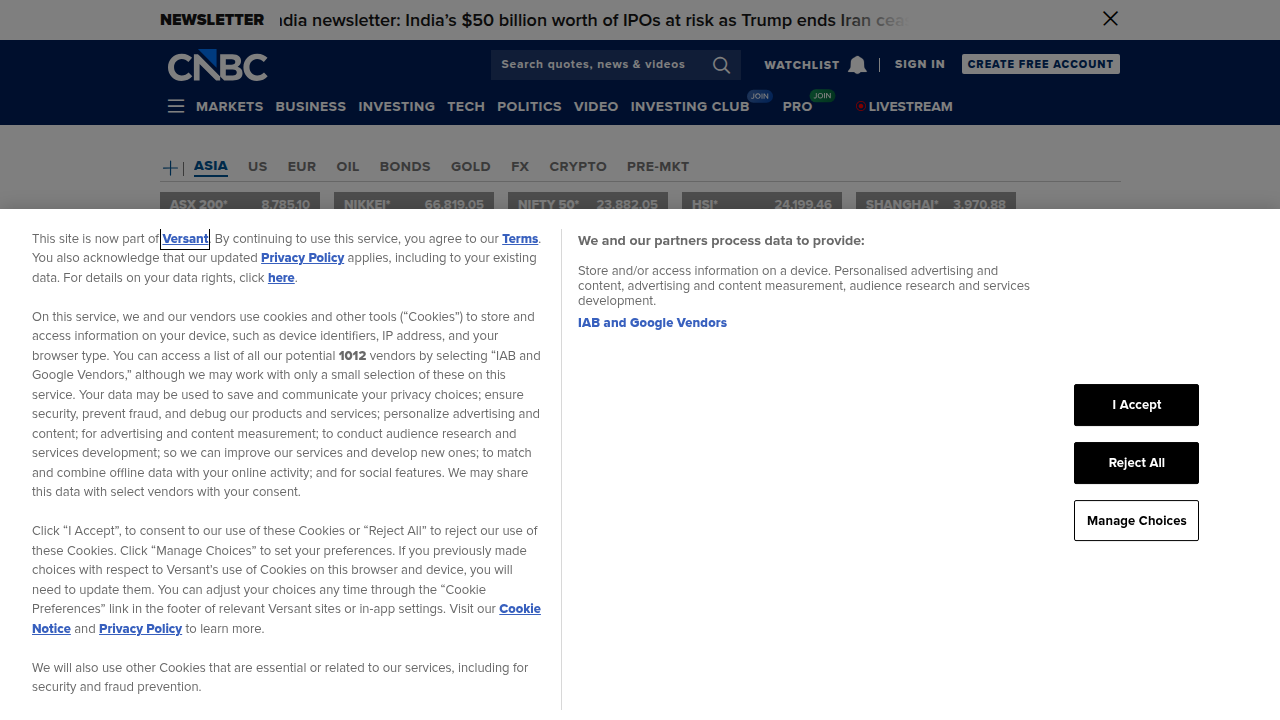Open the Terms link
Screen dimensions: 1280x720
520,239
